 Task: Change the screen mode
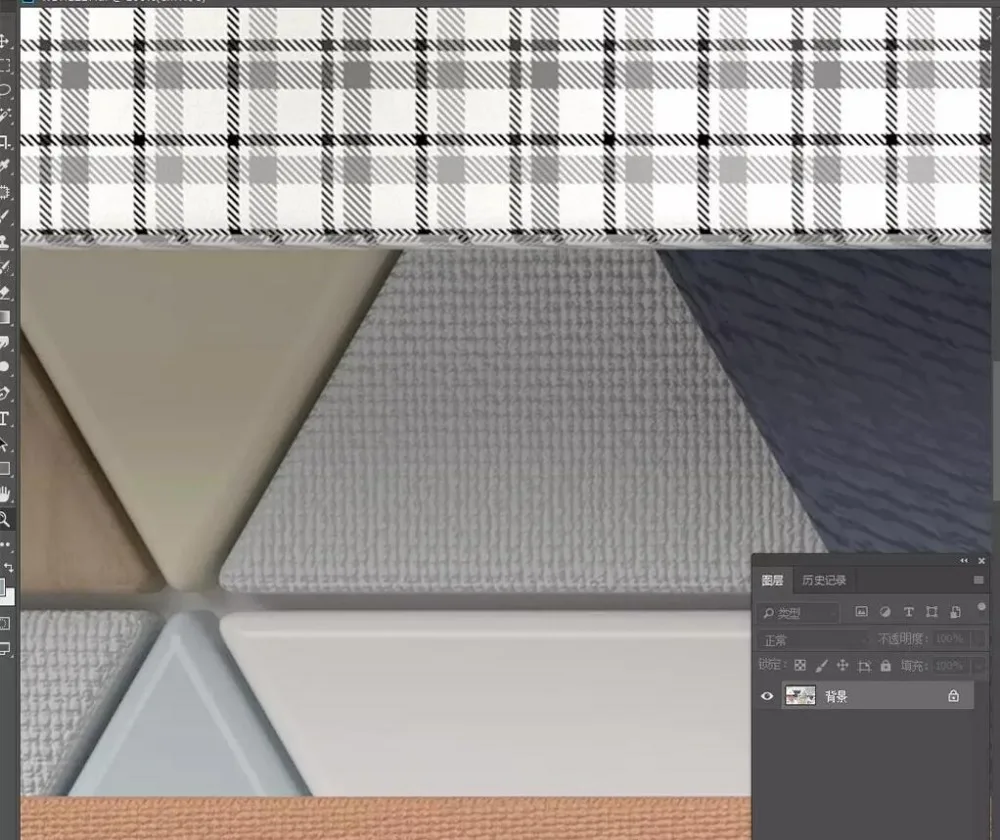tap(4, 649)
